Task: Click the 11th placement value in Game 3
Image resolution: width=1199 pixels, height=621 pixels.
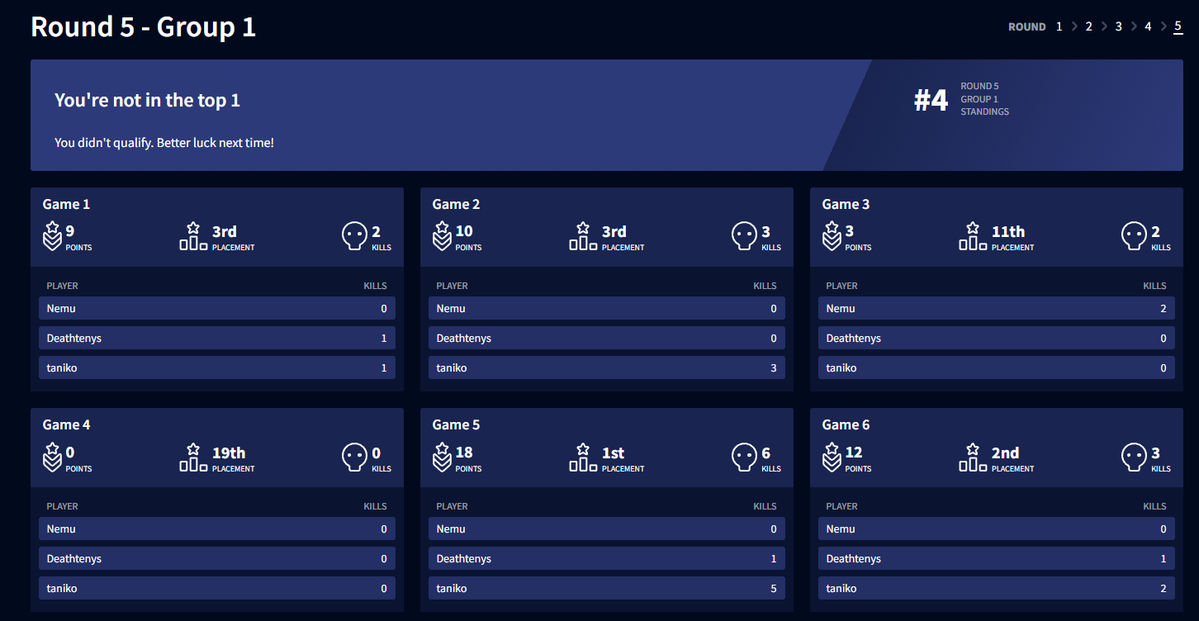Action: (x=1009, y=232)
